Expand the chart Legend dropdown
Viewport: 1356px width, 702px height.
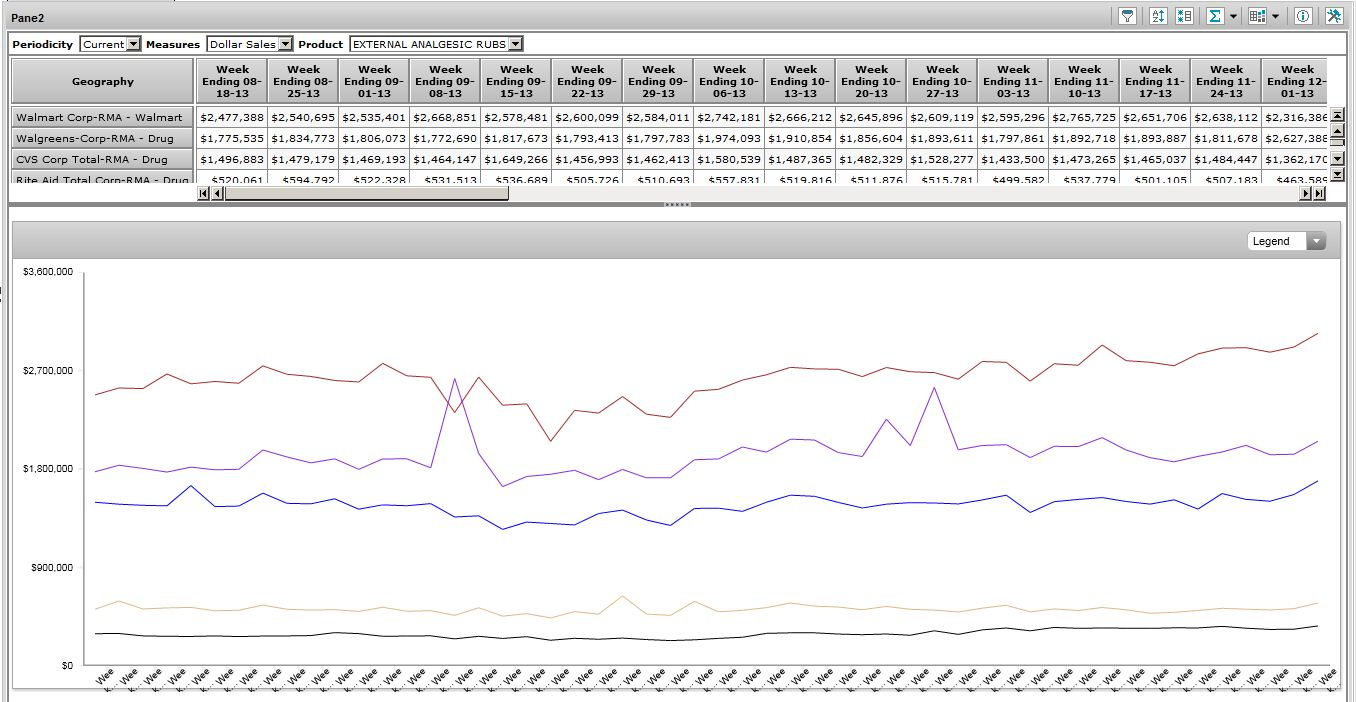coord(1316,241)
